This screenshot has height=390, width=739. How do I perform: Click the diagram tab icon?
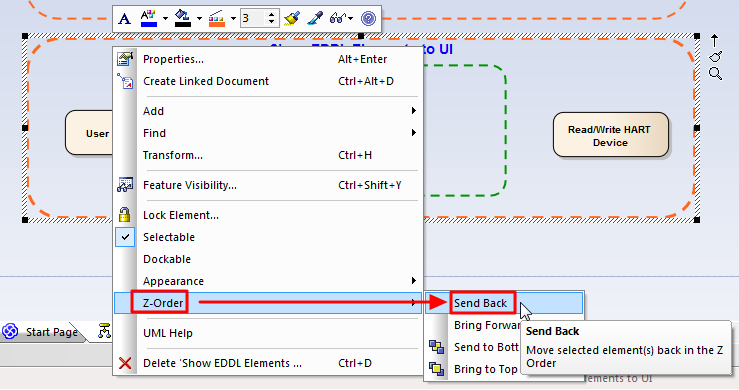coord(104,331)
